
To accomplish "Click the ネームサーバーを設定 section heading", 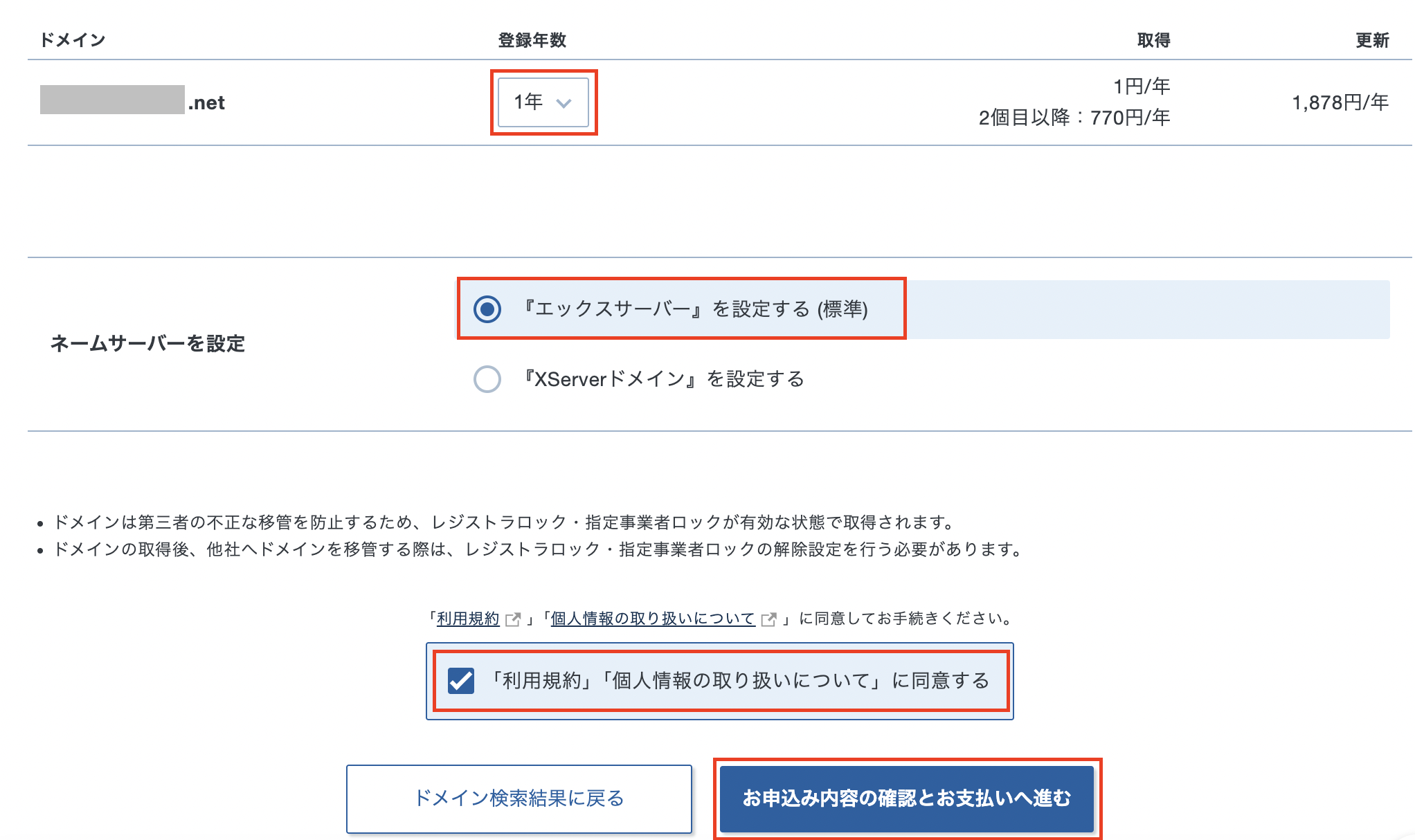I will click(147, 344).
